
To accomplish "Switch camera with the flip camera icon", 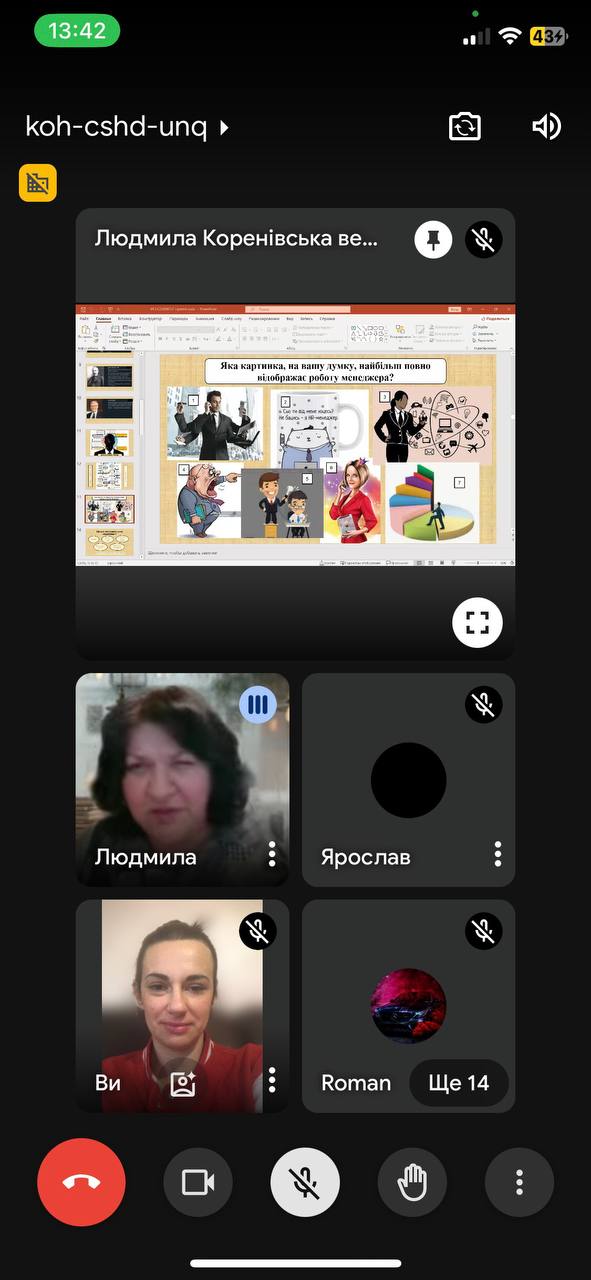I will pyautogui.click(x=465, y=126).
